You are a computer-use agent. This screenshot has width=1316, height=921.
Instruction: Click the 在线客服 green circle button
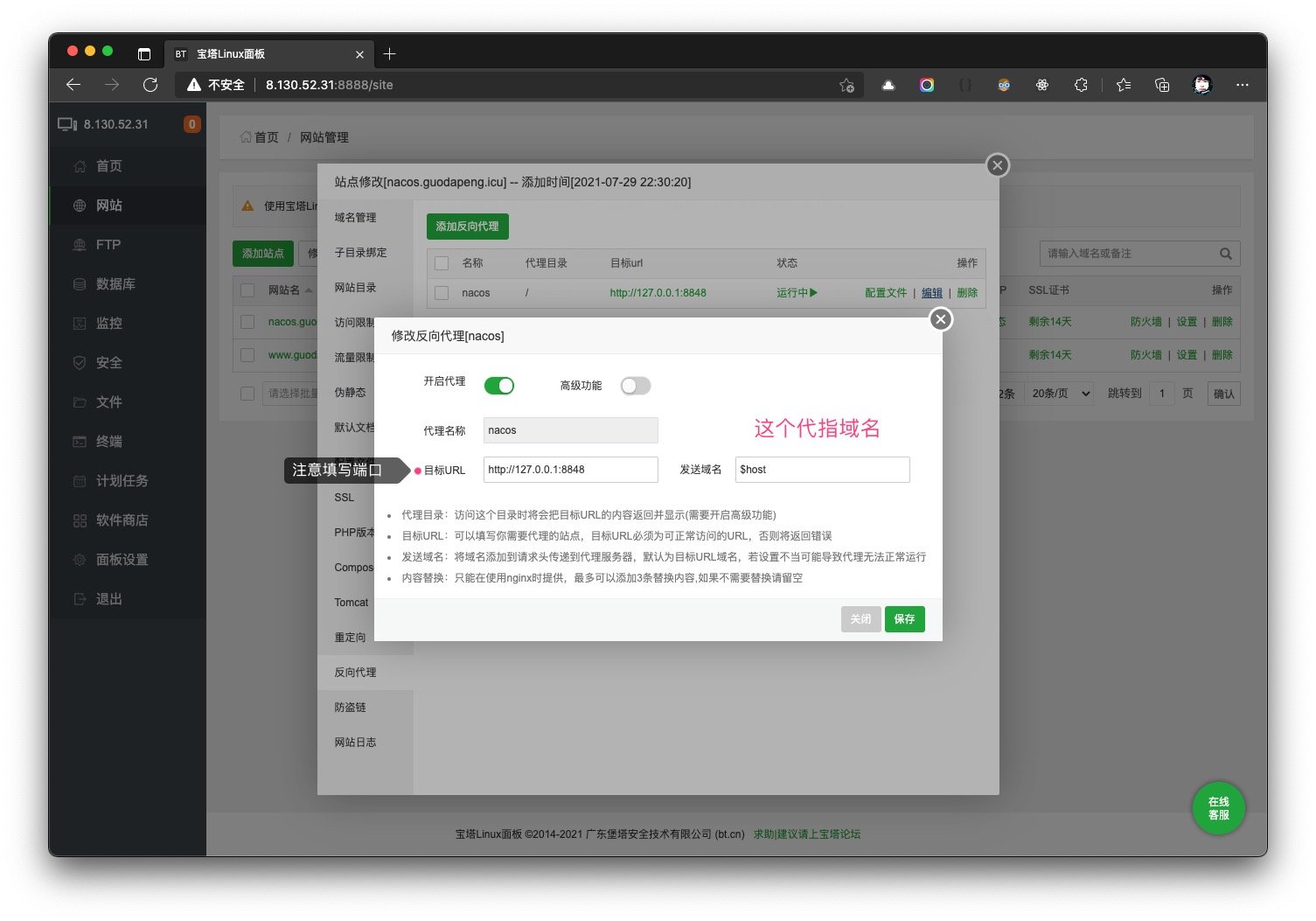[1217, 807]
